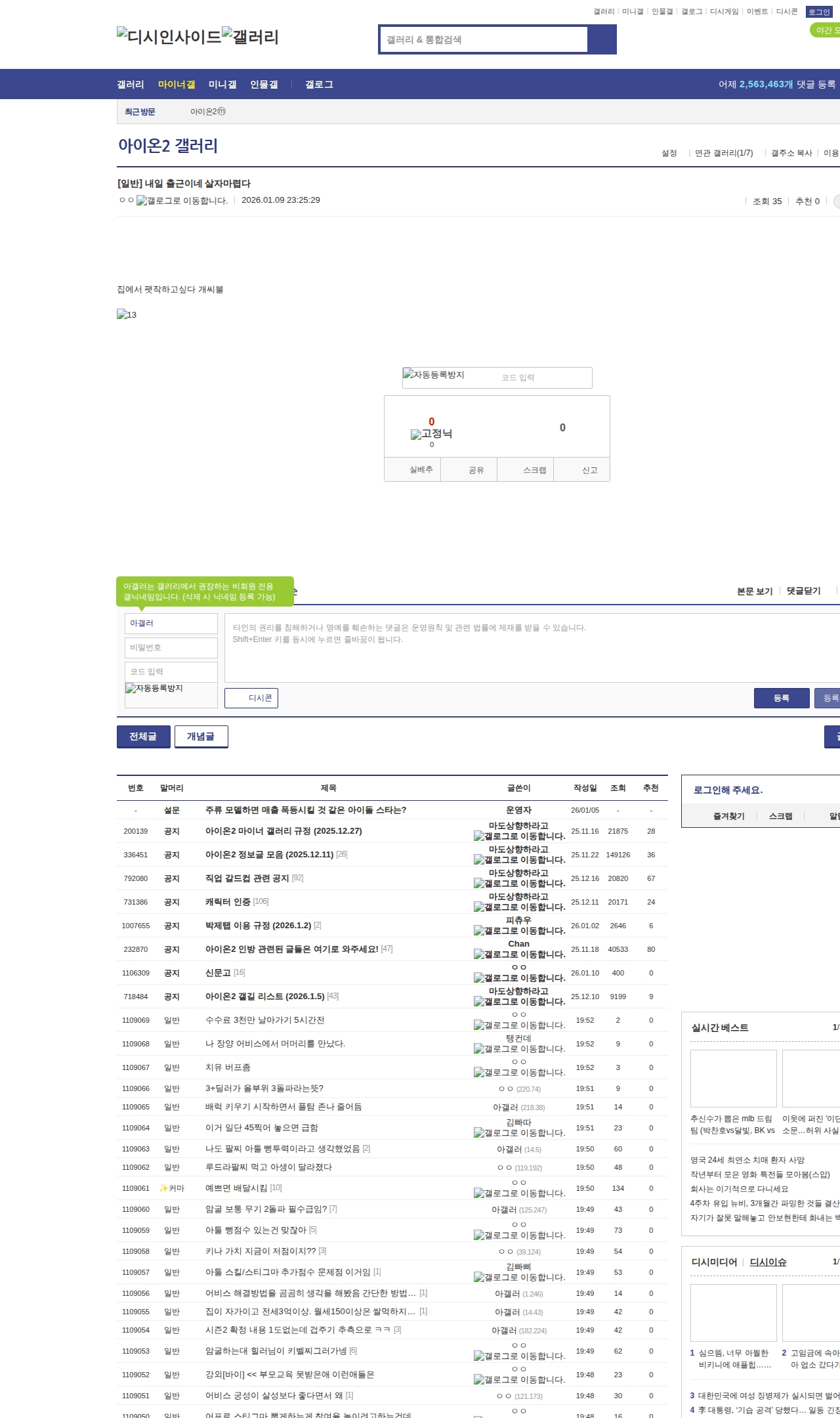Image resolution: width=840 pixels, height=1418 pixels.
Task: Open 갤로그 icon in 캐릭터 인증 row
Action: tap(519, 907)
